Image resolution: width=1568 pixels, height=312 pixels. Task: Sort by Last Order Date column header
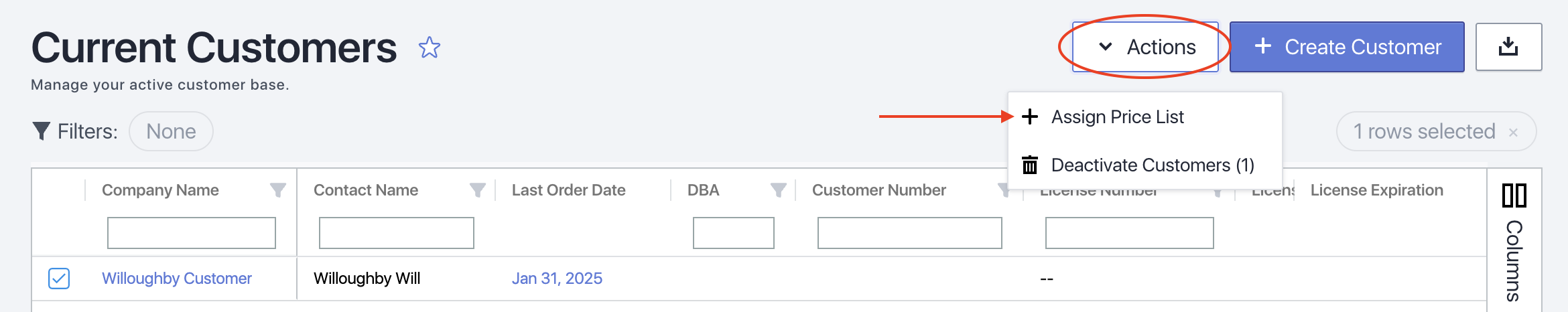(568, 190)
